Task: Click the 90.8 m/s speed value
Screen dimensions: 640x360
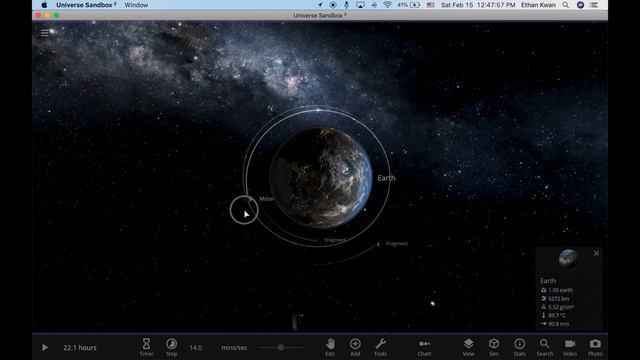Action: [x=558, y=324]
